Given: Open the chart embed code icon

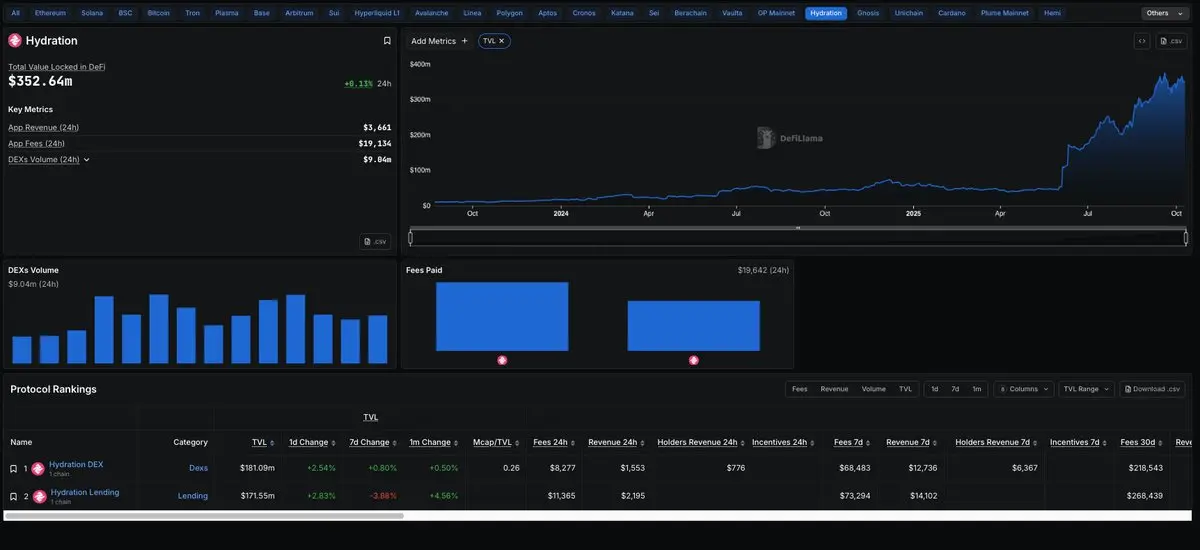Looking at the screenshot, I should (1141, 41).
